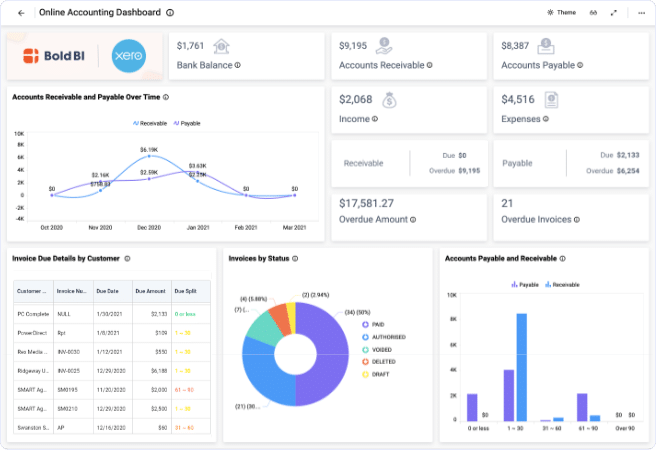
Task: Toggle Payable series in bar chart legend
Action: point(525,285)
